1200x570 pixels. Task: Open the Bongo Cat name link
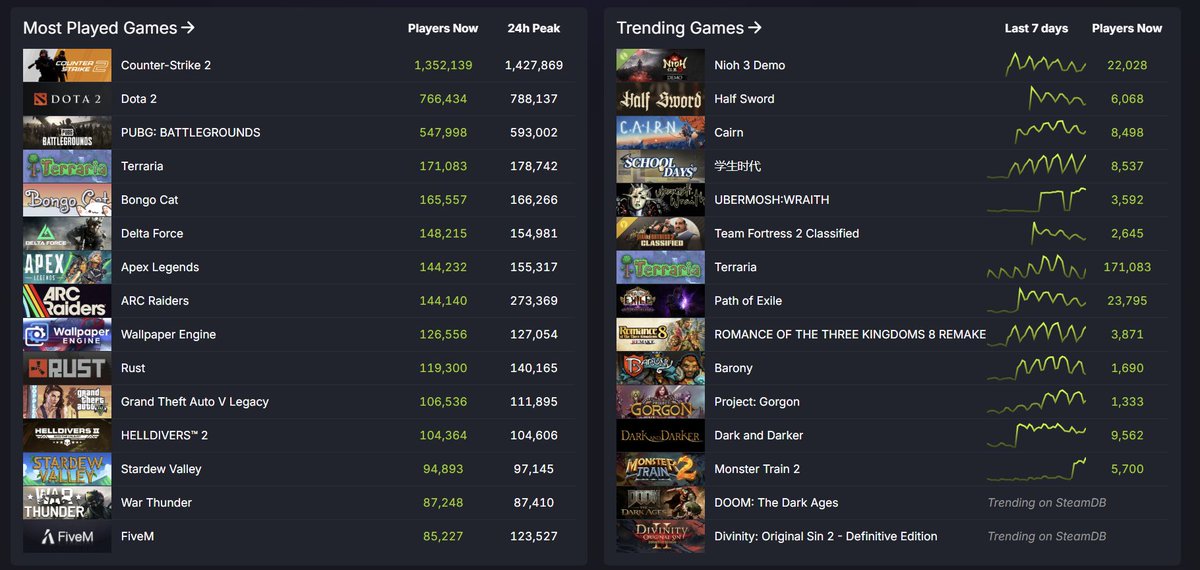pos(150,200)
